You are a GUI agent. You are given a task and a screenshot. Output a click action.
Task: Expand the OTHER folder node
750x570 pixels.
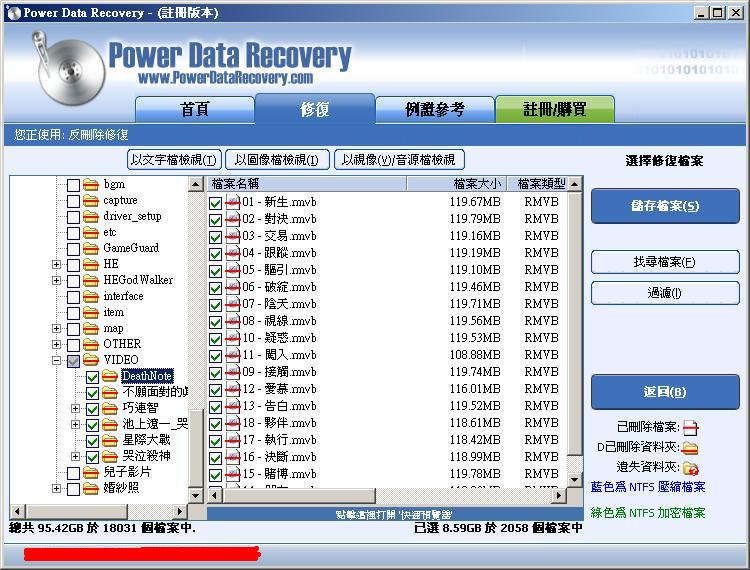(x=56, y=344)
